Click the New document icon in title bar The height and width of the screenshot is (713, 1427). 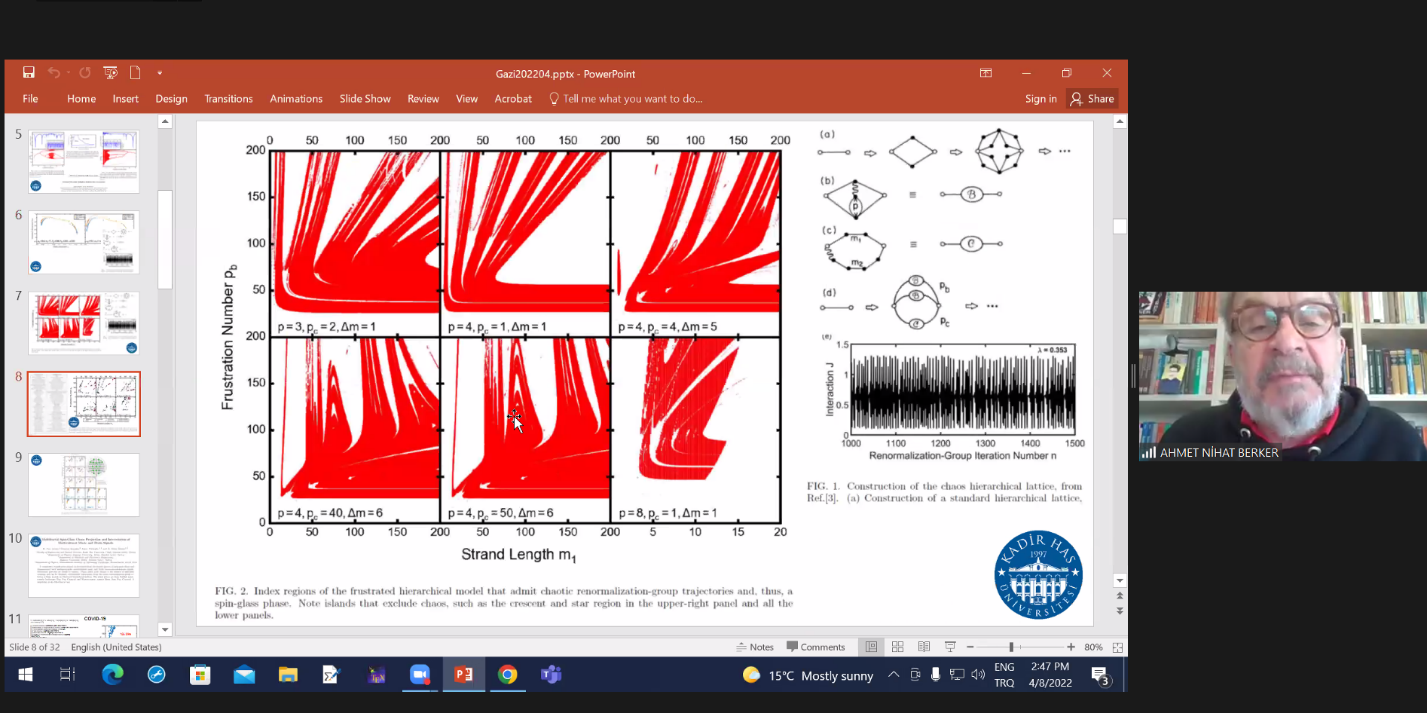135,73
